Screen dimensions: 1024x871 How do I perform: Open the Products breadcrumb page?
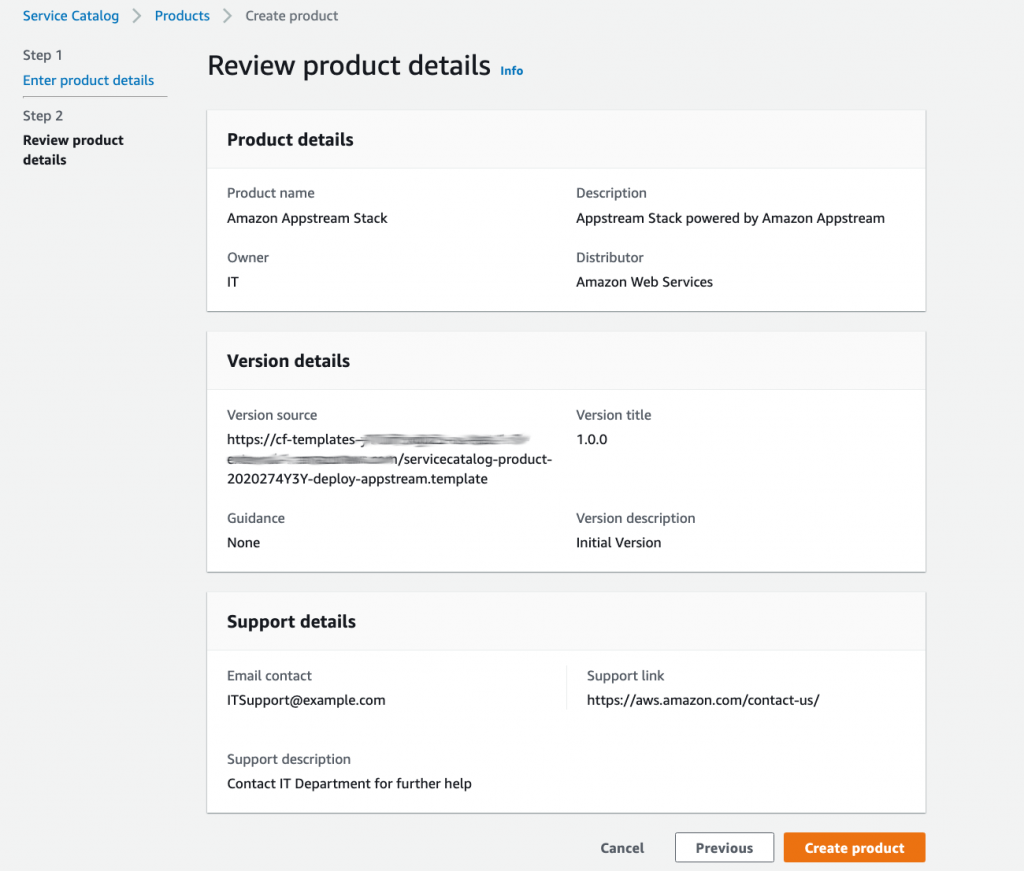tap(181, 16)
